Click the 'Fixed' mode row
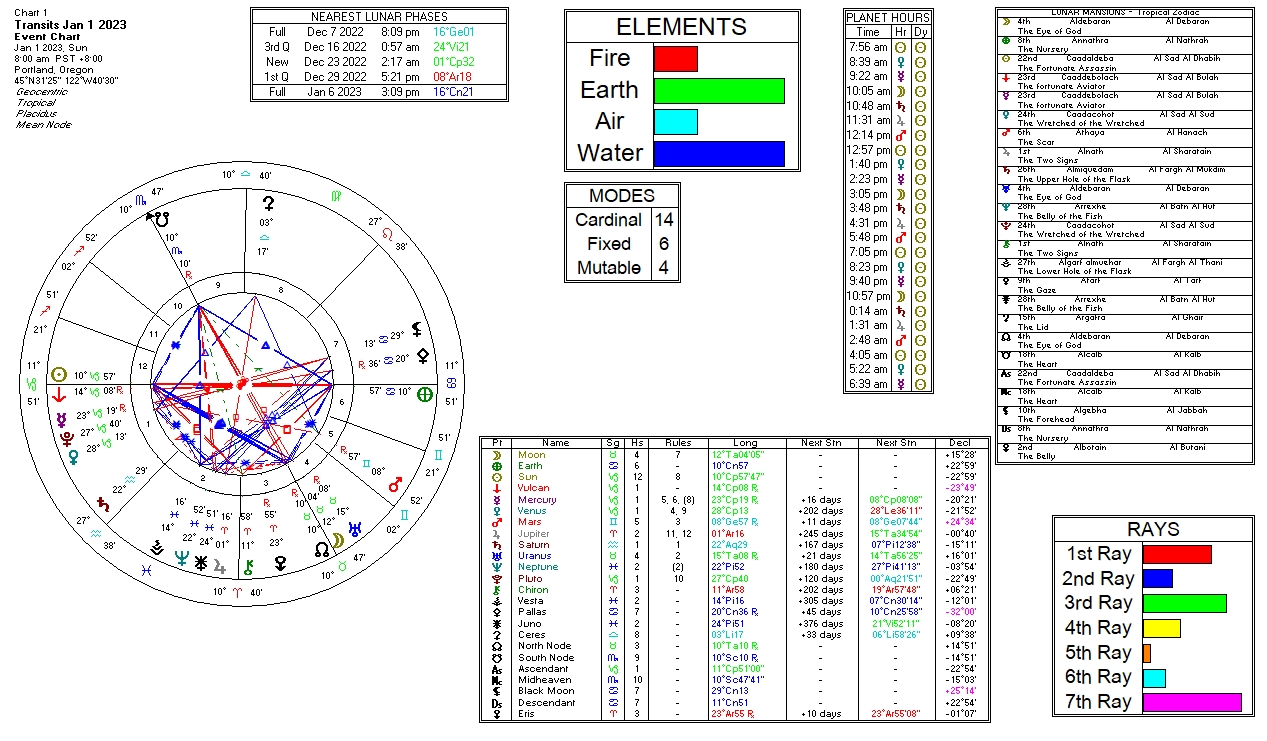1267x741 pixels. point(622,244)
